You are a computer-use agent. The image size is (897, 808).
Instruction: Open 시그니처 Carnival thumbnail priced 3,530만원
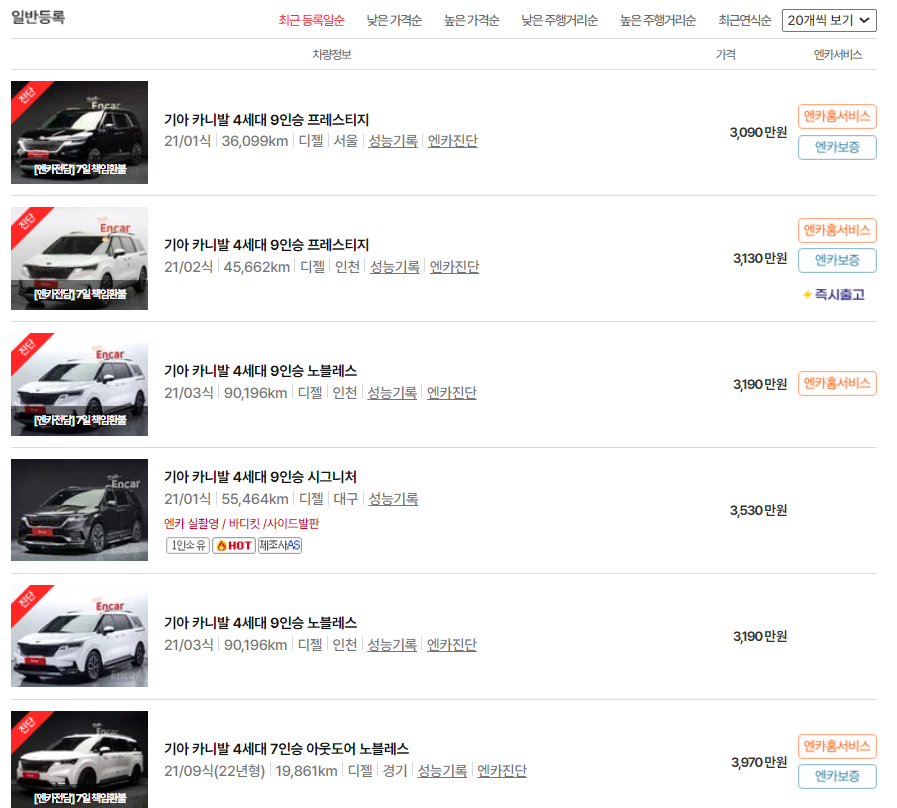(80, 510)
